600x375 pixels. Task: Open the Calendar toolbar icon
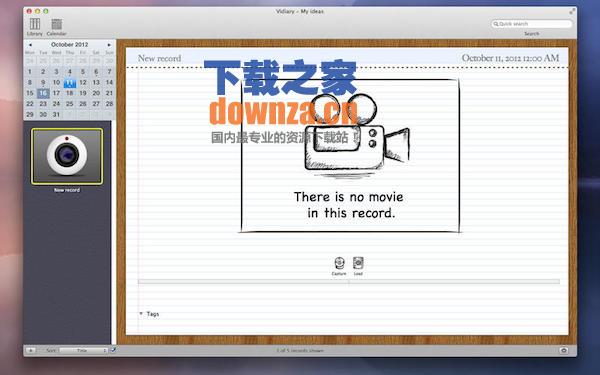point(57,24)
